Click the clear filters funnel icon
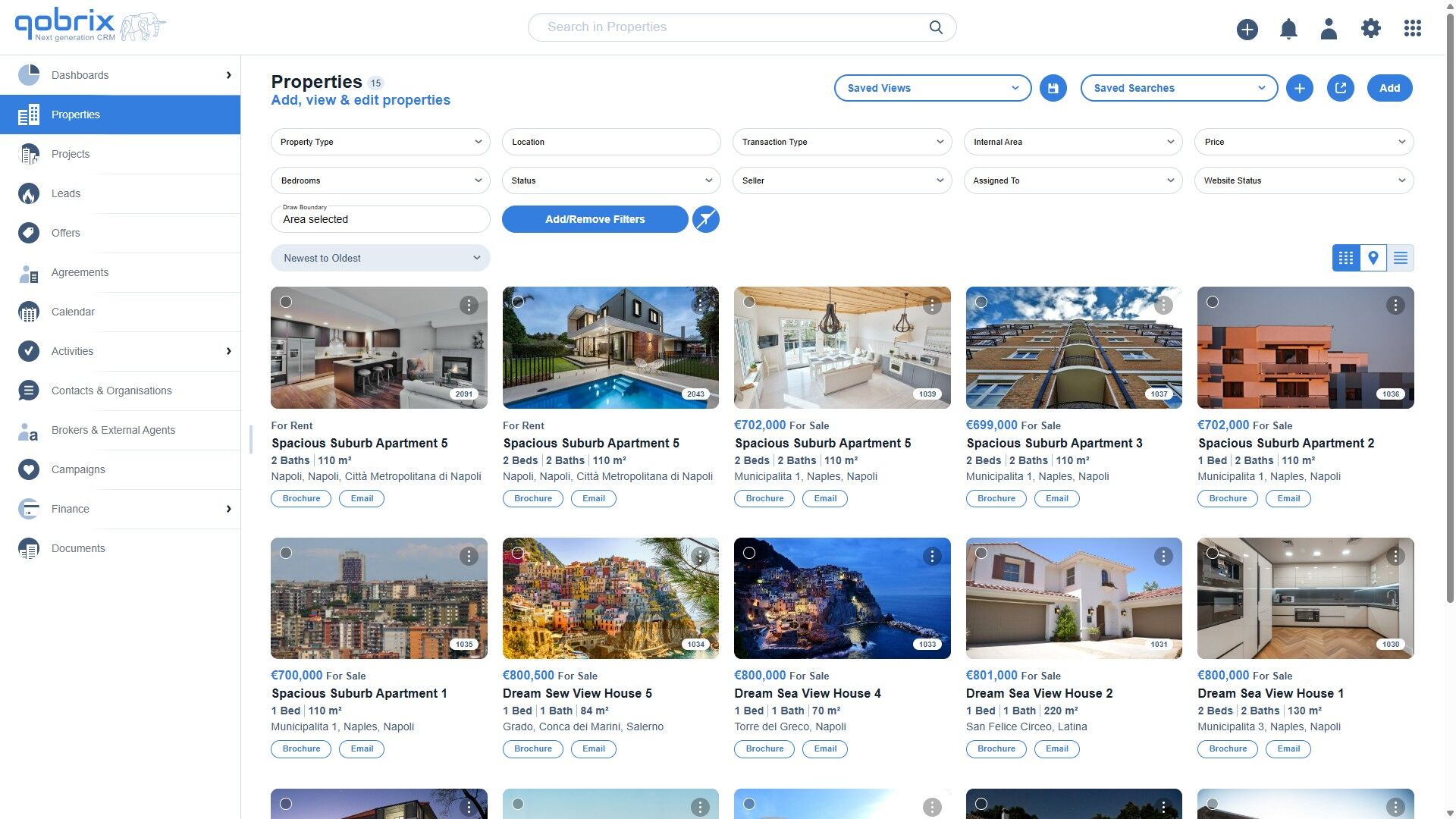 705,219
